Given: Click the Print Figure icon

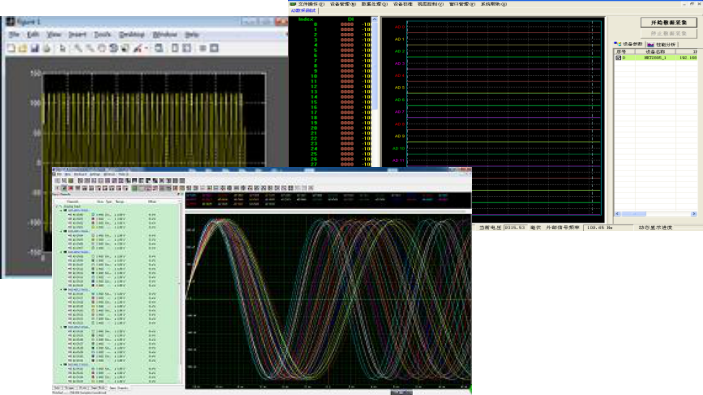Looking at the screenshot, I should coord(47,48).
